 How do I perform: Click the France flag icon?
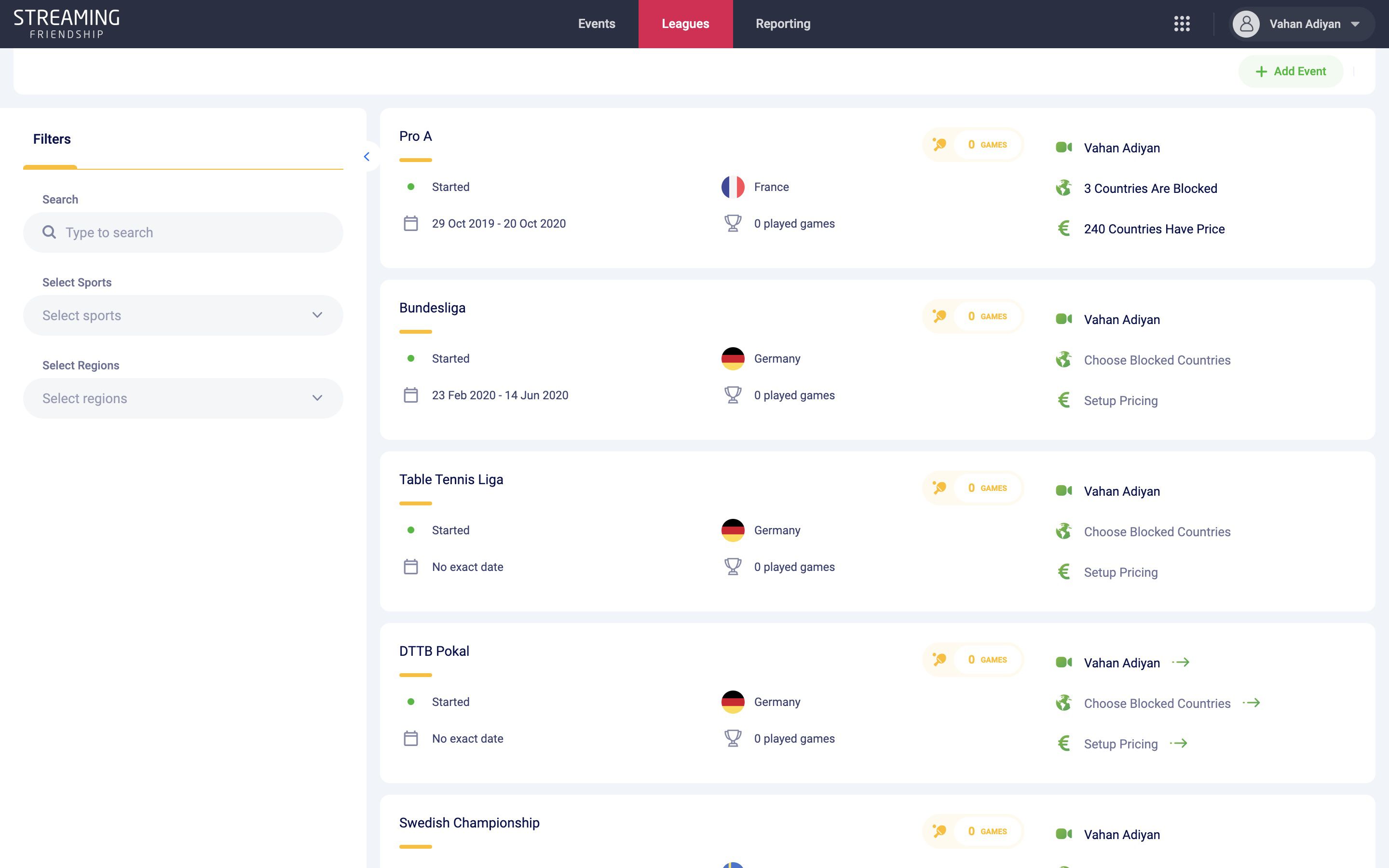733,187
